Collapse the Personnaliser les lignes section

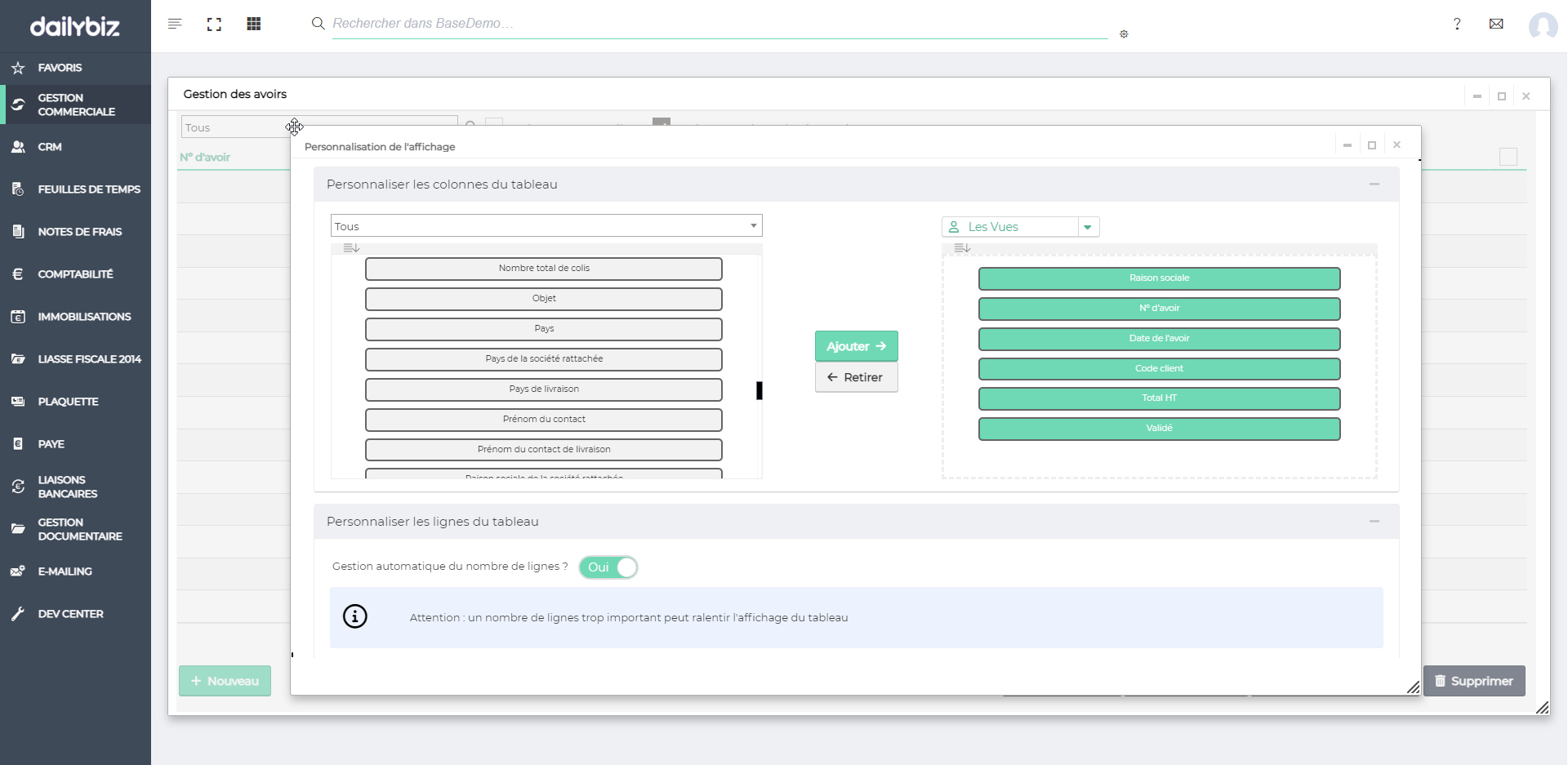1374,522
